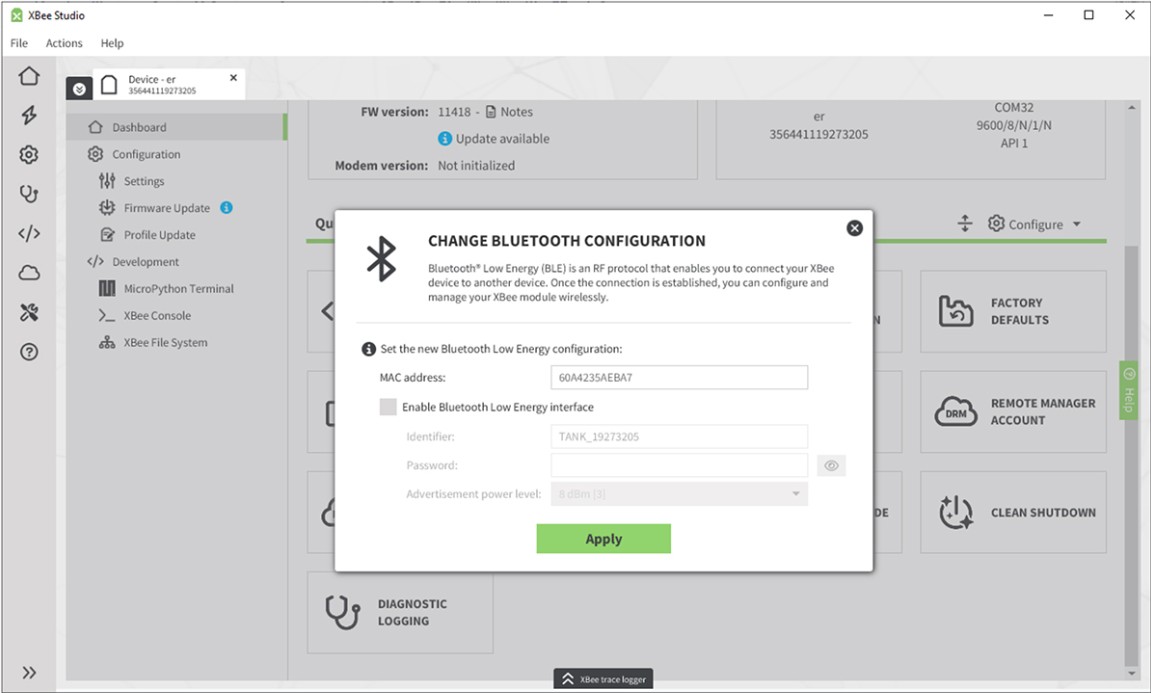Click the Home icon in left sidebar
This screenshot has width=1151, height=693.
(x=29, y=76)
